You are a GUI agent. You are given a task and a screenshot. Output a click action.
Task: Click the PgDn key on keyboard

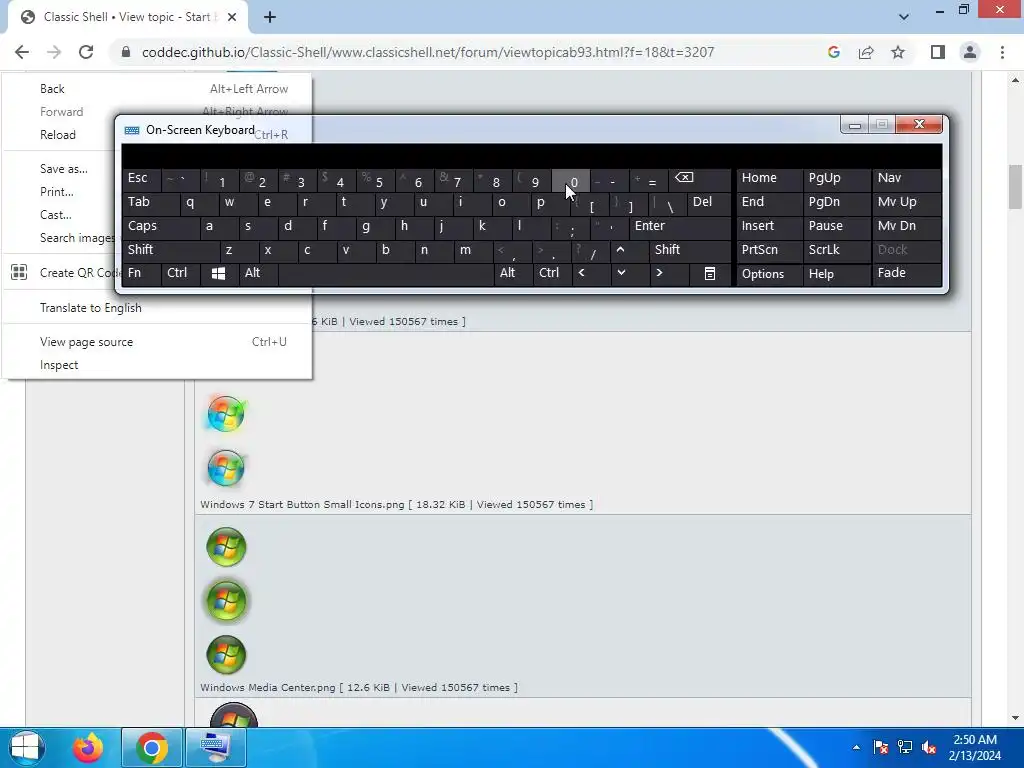coord(837,202)
